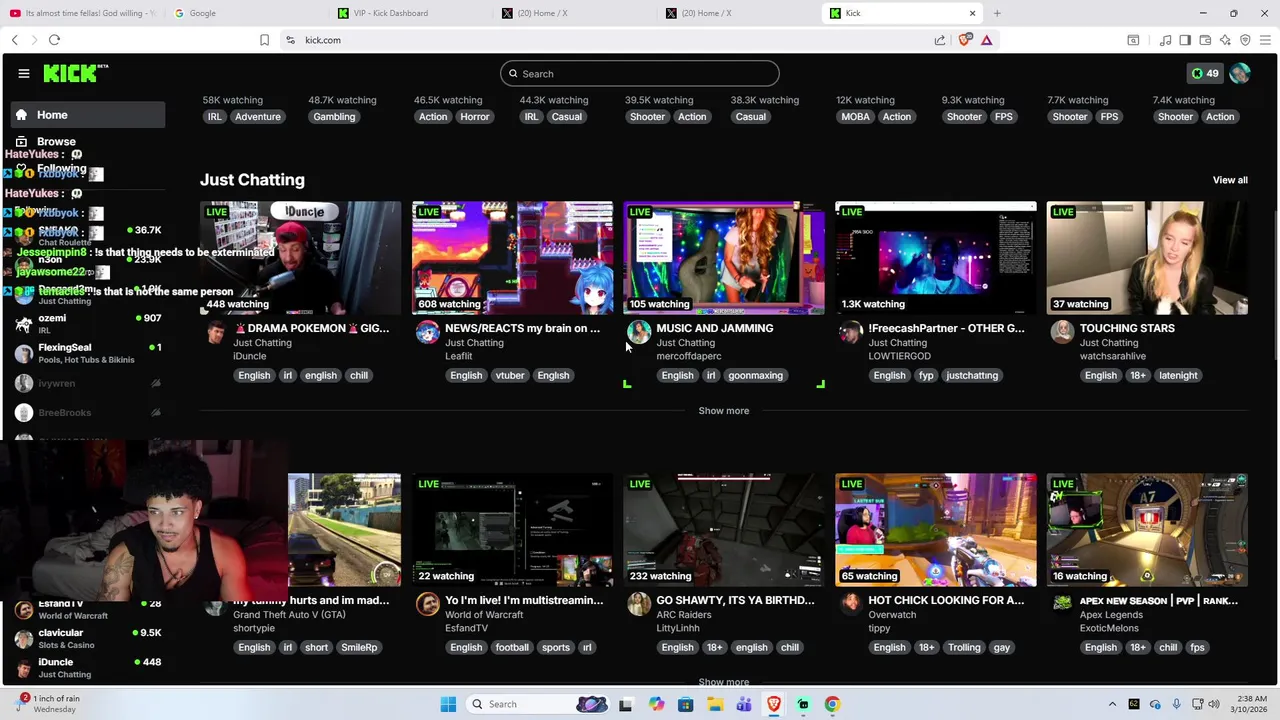Close the active Kick tab
Image resolution: width=1280 pixels, height=720 pixels.
point(972,13)
